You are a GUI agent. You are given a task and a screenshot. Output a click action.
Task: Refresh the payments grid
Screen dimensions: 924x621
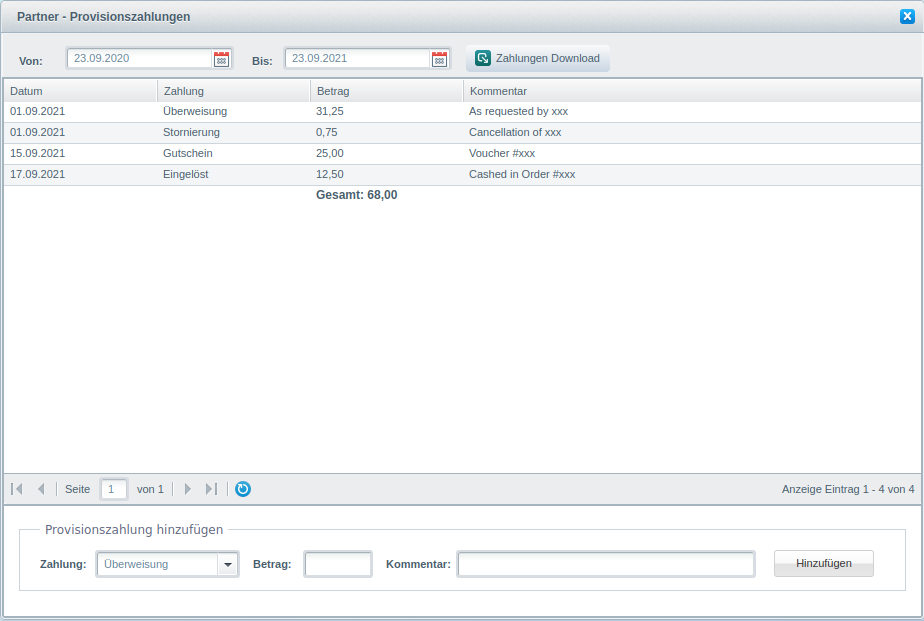243,489
